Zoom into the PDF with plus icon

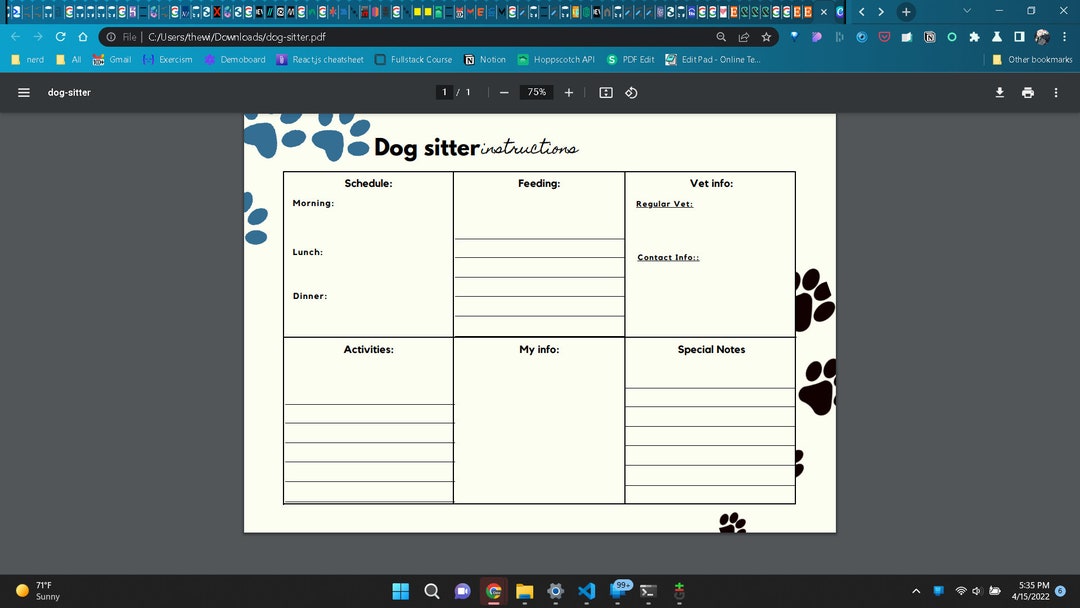click(569, 92)
